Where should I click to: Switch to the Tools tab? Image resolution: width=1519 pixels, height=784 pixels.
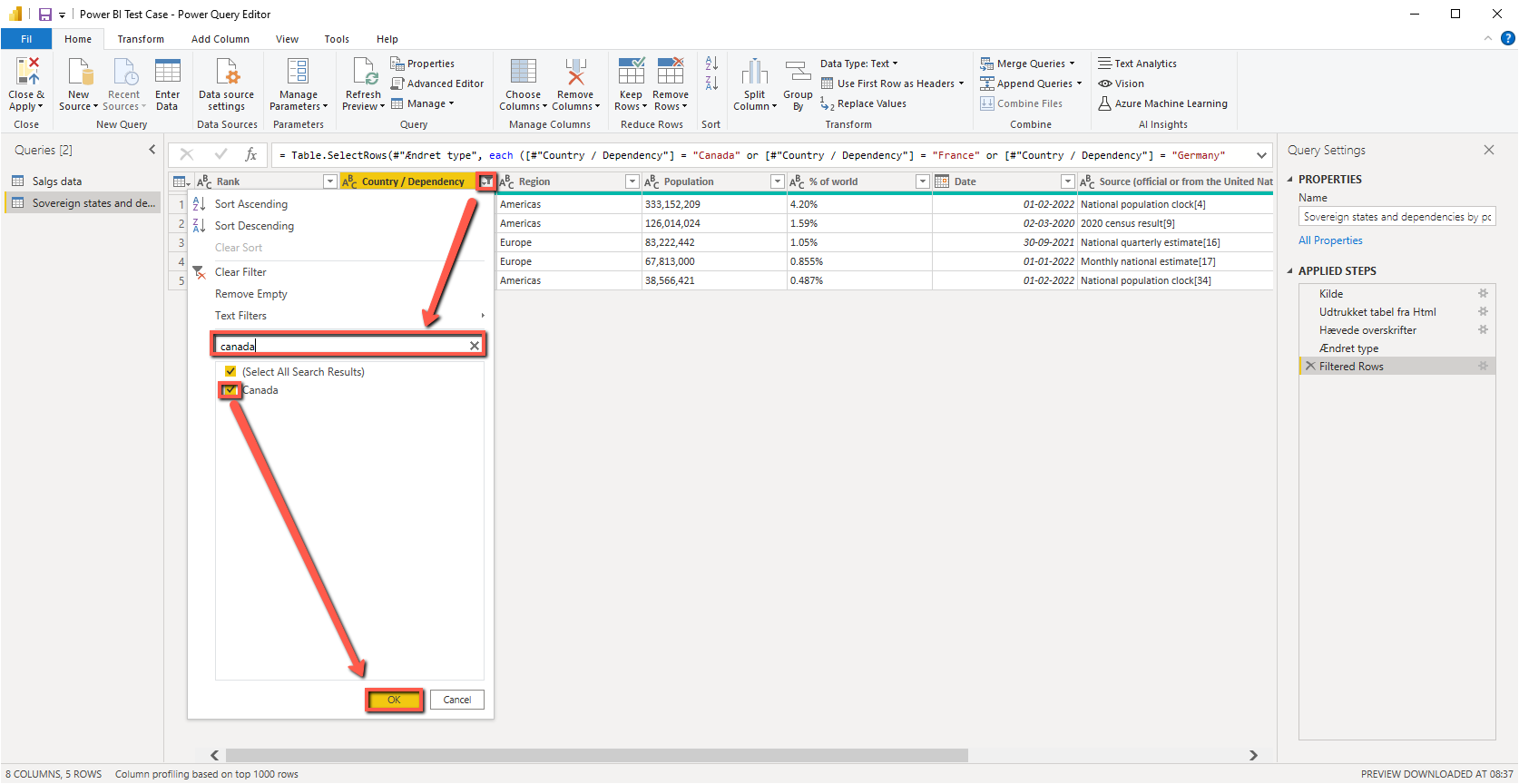click(337, 39)
